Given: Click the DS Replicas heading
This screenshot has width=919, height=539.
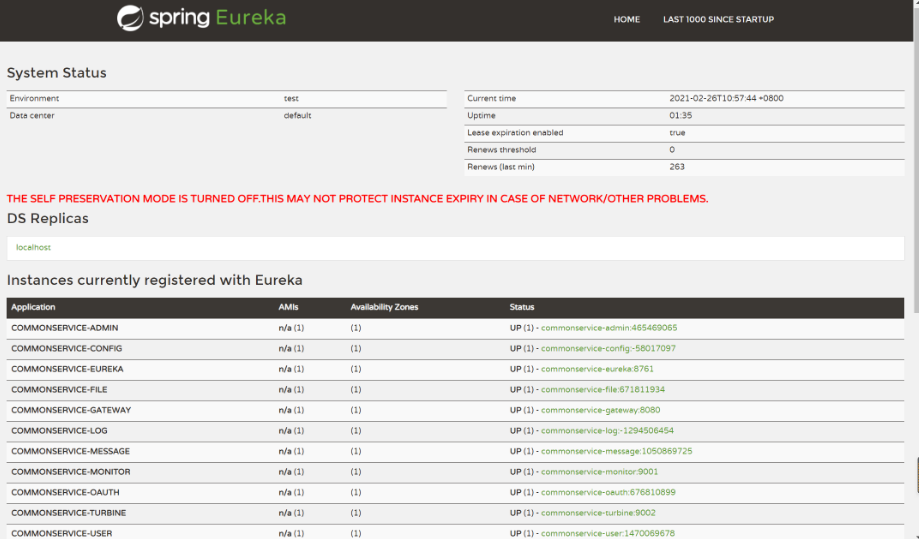Looking at the screenshot, I should point(47,218).
